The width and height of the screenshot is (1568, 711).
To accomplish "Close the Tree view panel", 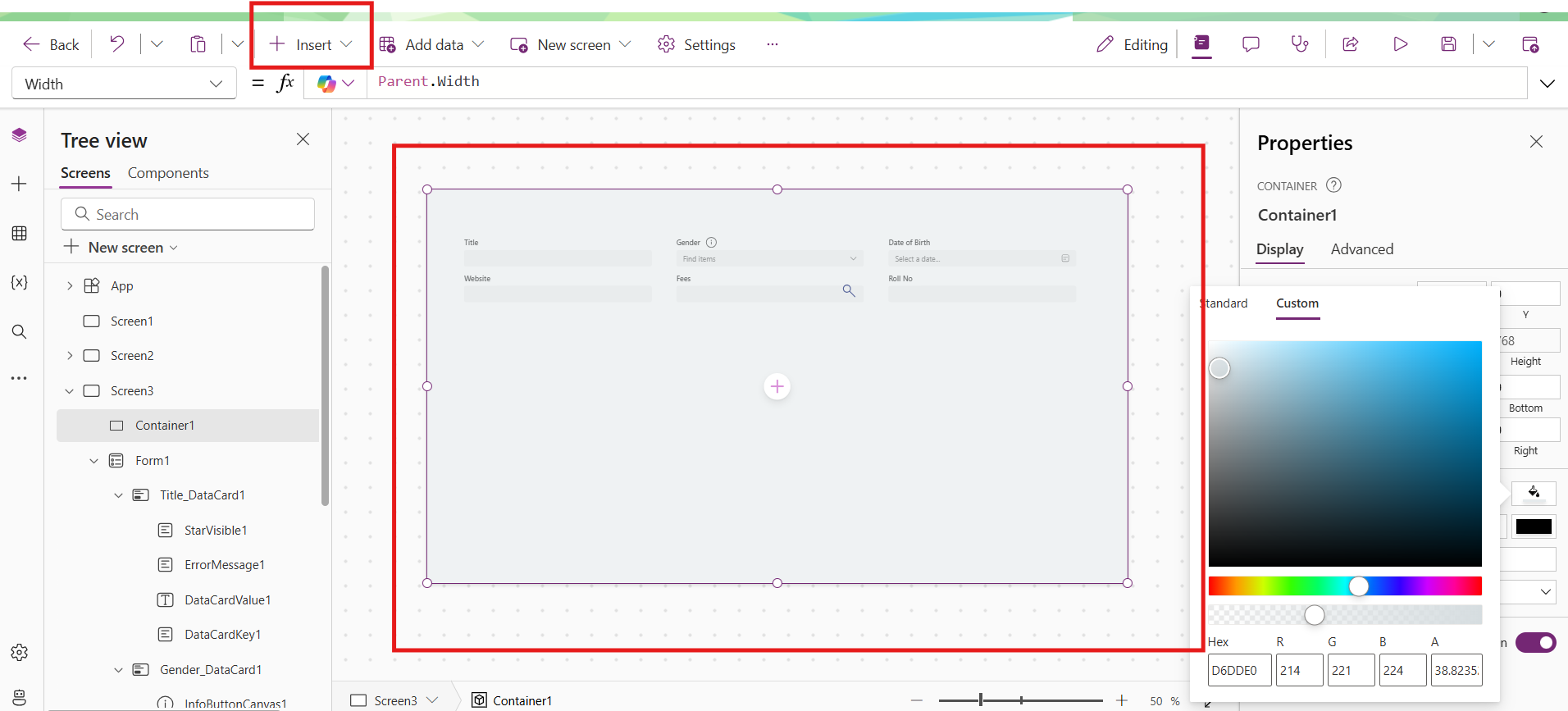I will (x=303, y=139).
